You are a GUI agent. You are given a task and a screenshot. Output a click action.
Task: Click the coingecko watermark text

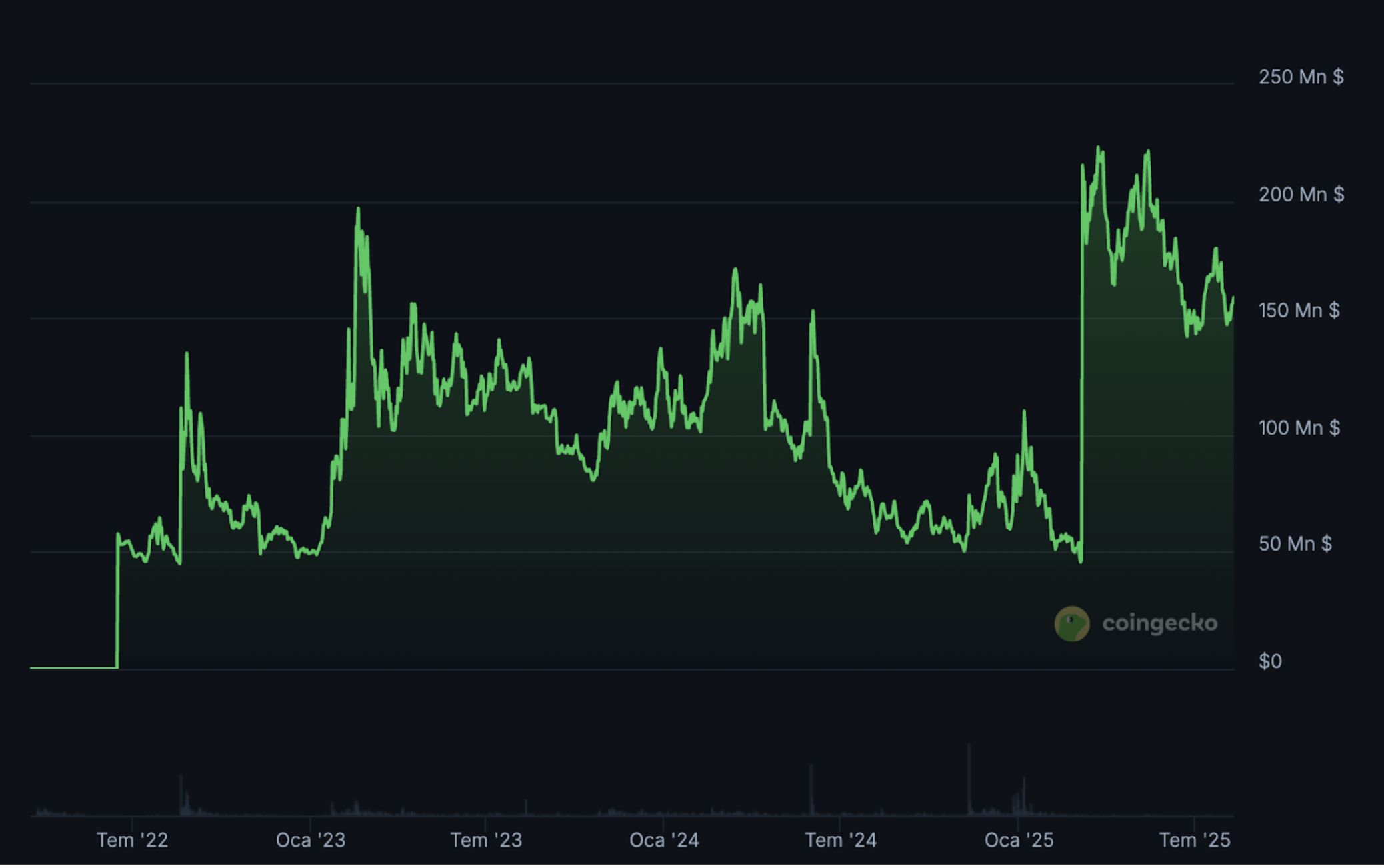(x=1159, y=623)
